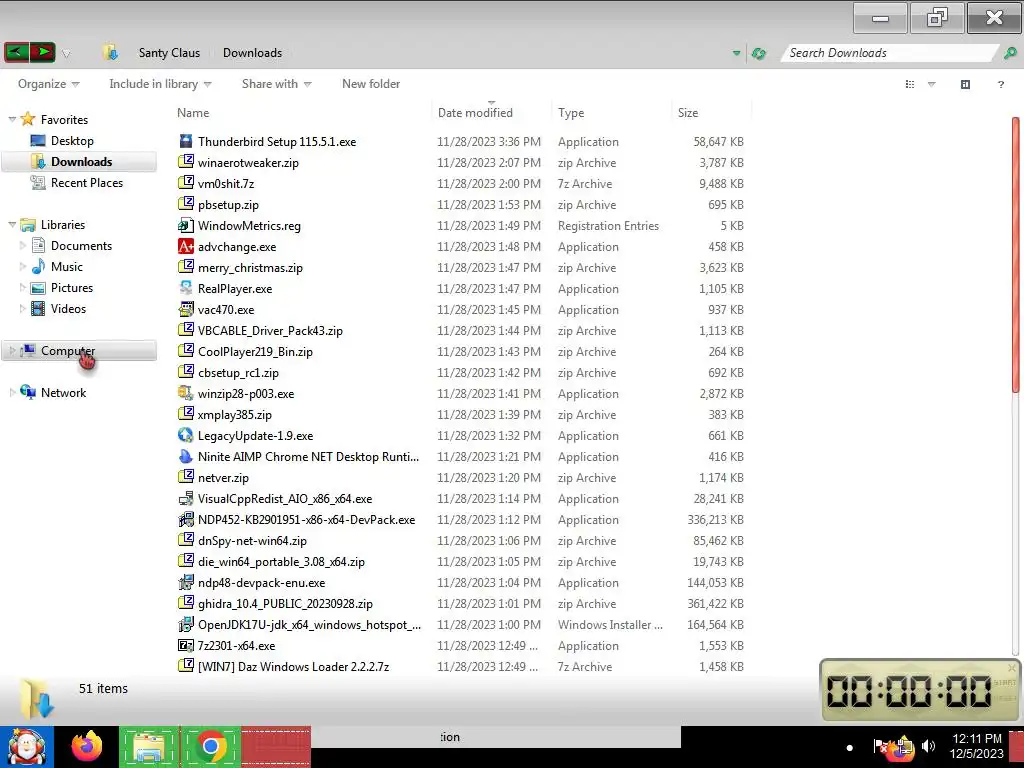Select ndp48-devpack-enu.exe icon
1024x768 pixels.
pos(186,582)
